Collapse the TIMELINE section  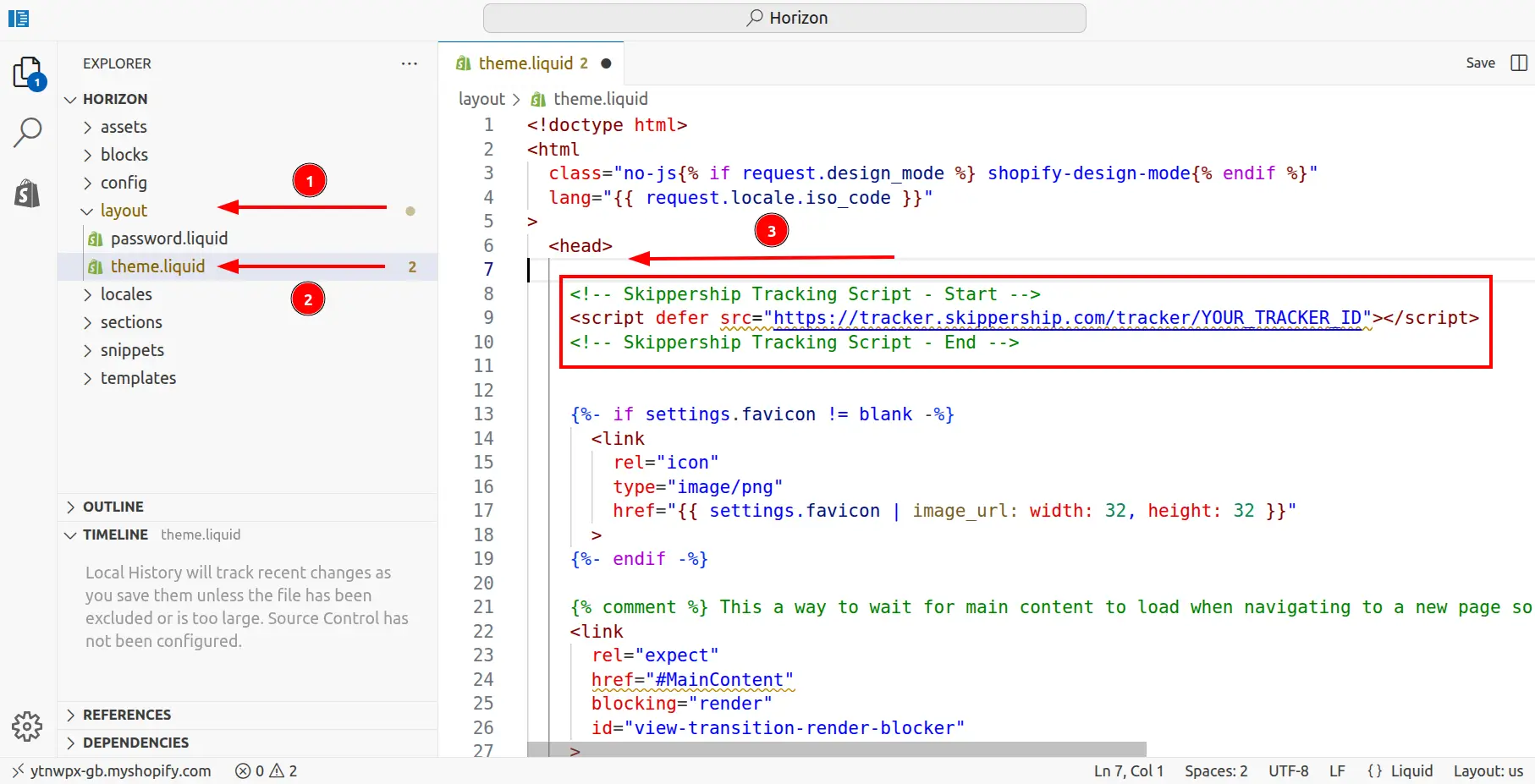pyautogui.click(x=115, y=535)
